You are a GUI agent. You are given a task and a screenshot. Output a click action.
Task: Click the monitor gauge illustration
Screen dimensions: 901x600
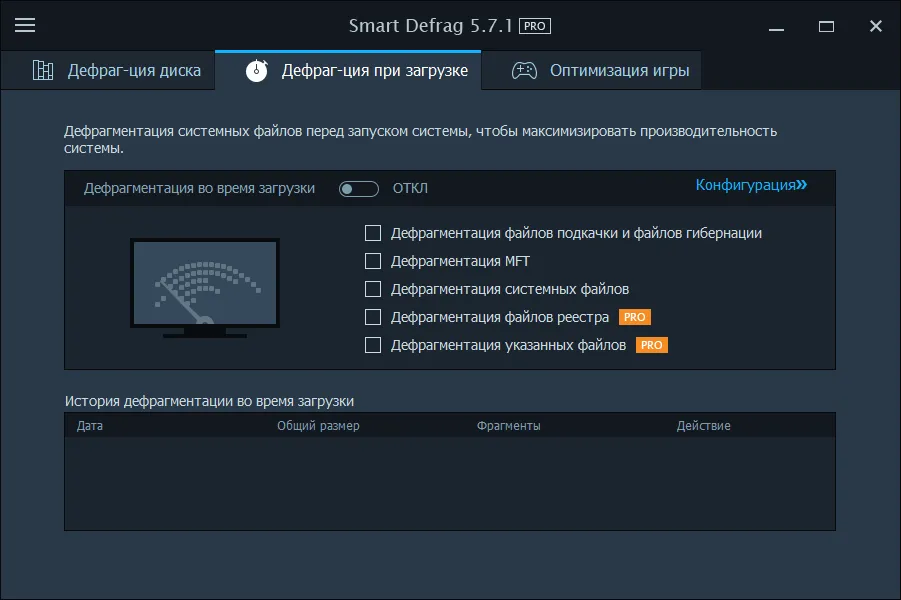[205, 288]
